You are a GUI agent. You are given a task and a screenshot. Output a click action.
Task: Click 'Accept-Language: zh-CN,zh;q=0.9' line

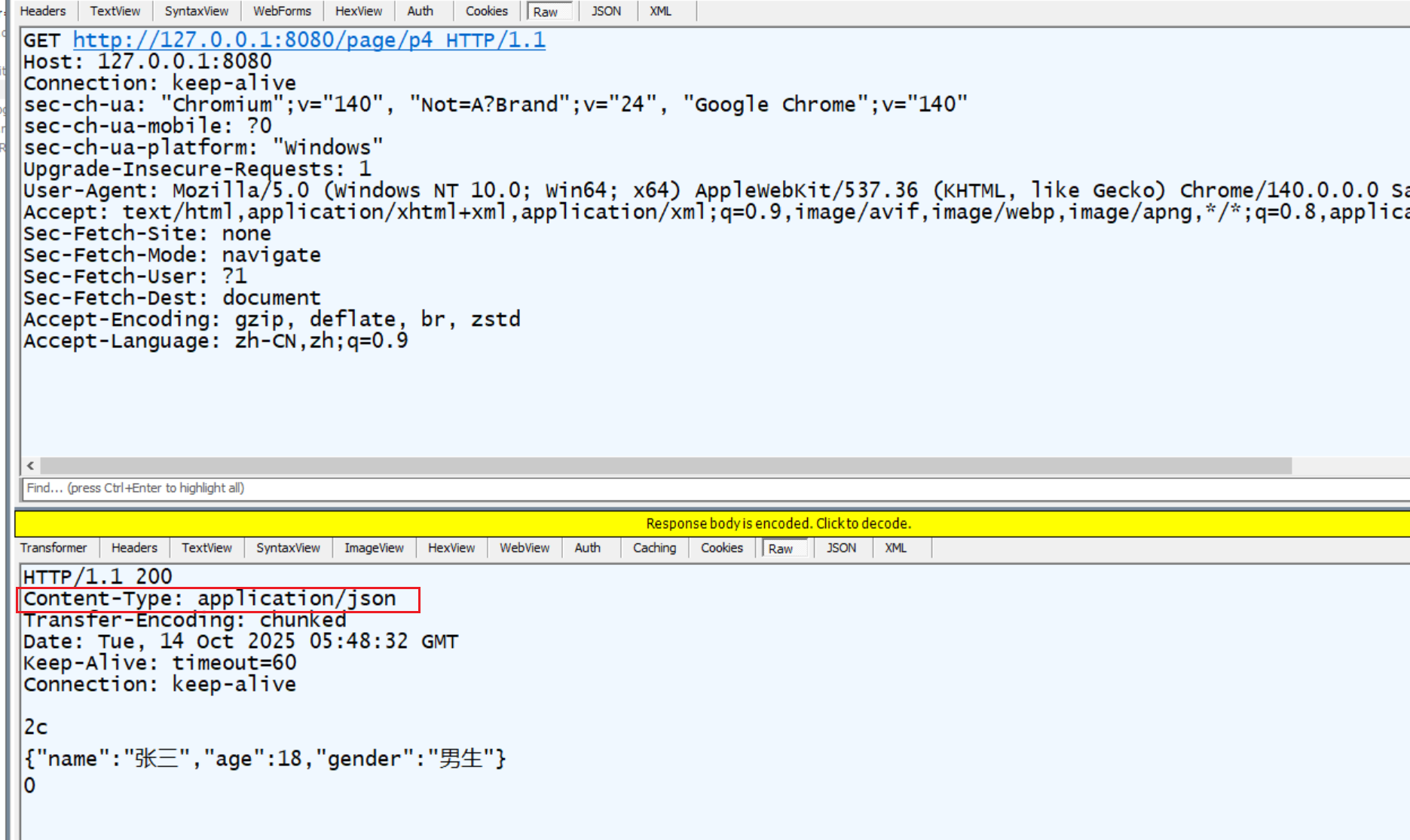pyautogui.click(x=216, y=341)
